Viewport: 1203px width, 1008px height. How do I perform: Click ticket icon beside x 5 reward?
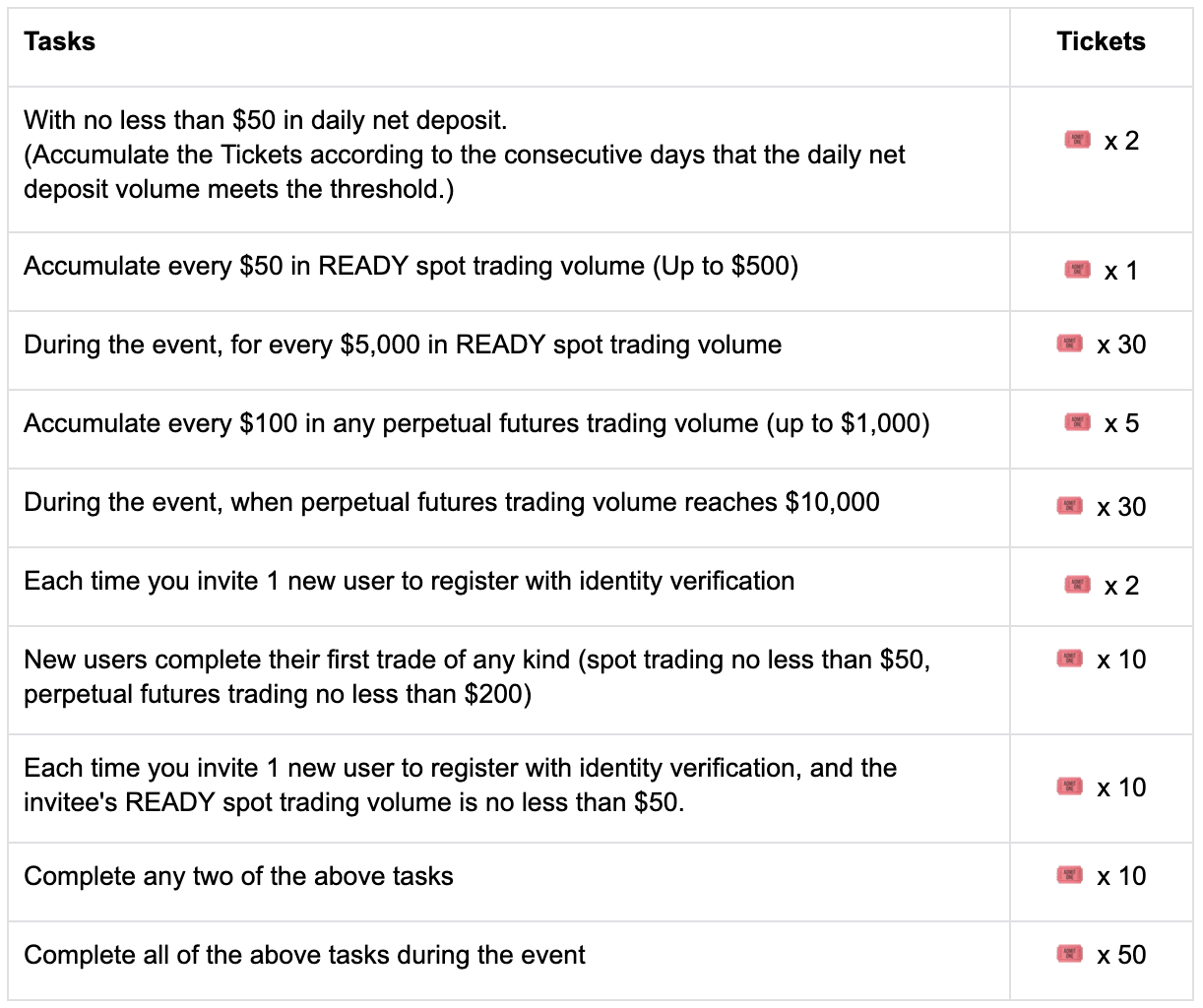pos(1077,422)
